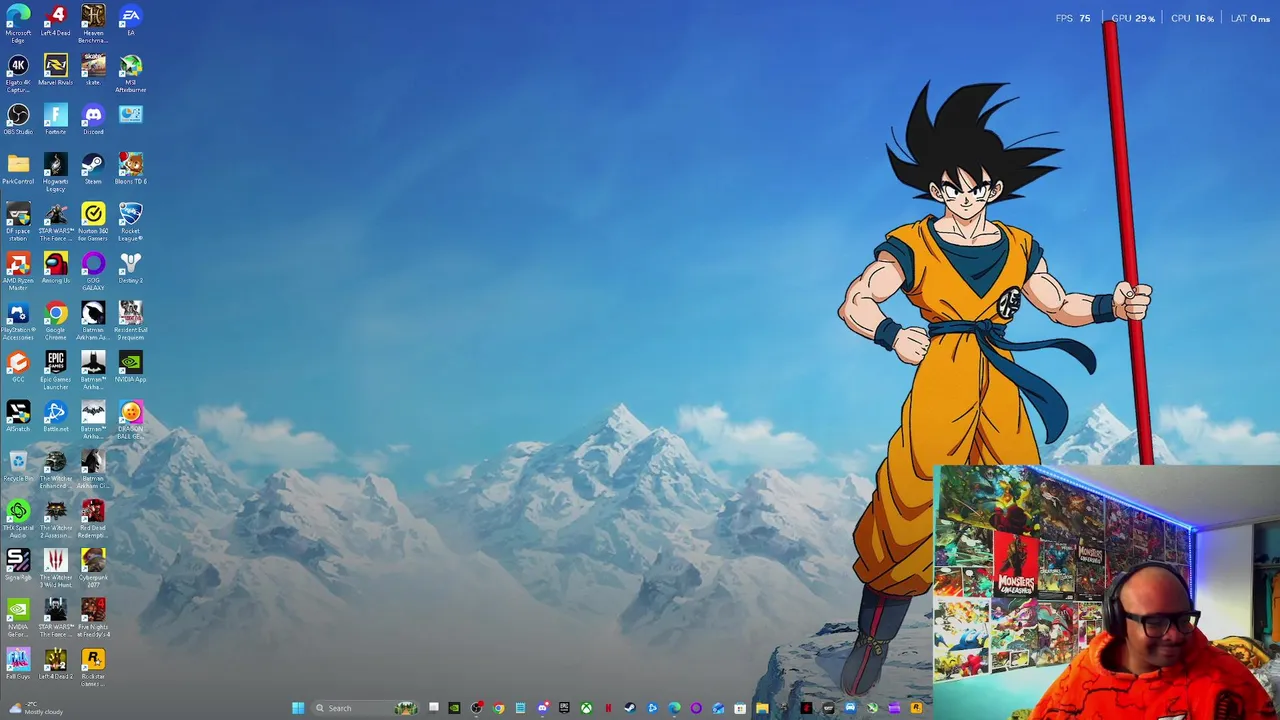Screen dimensions: 1280x720
Task: Open Rockstar Games Launcher desktop icon
Action: point(93,667)
